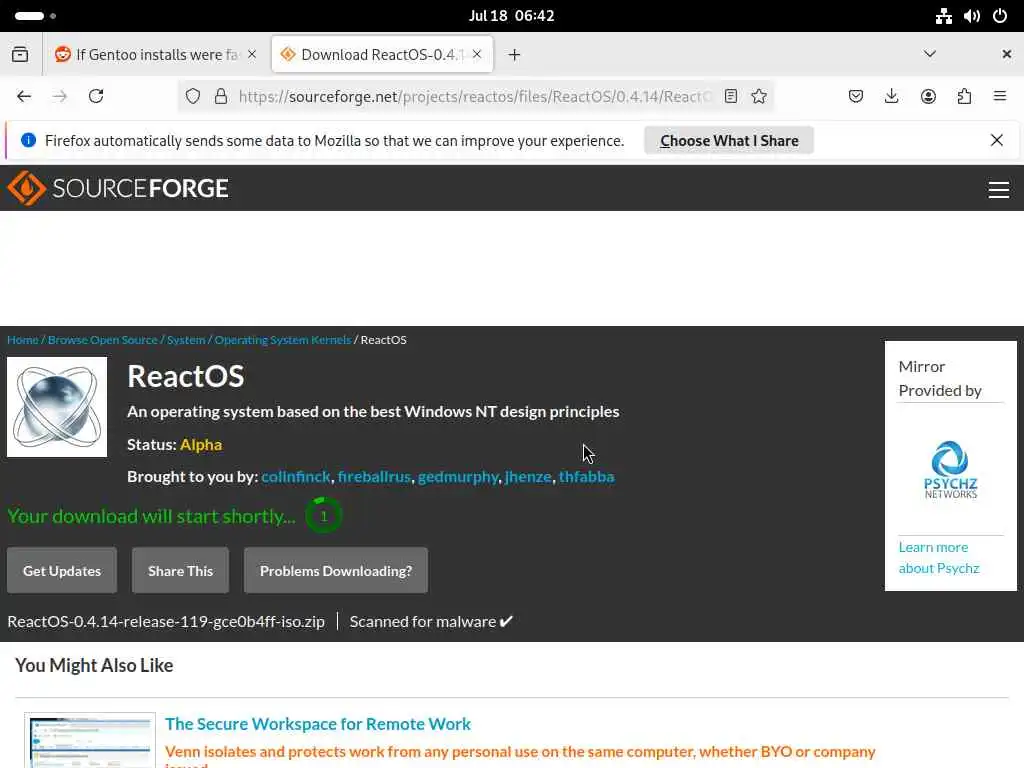Open the network status icon

(944, 16)
